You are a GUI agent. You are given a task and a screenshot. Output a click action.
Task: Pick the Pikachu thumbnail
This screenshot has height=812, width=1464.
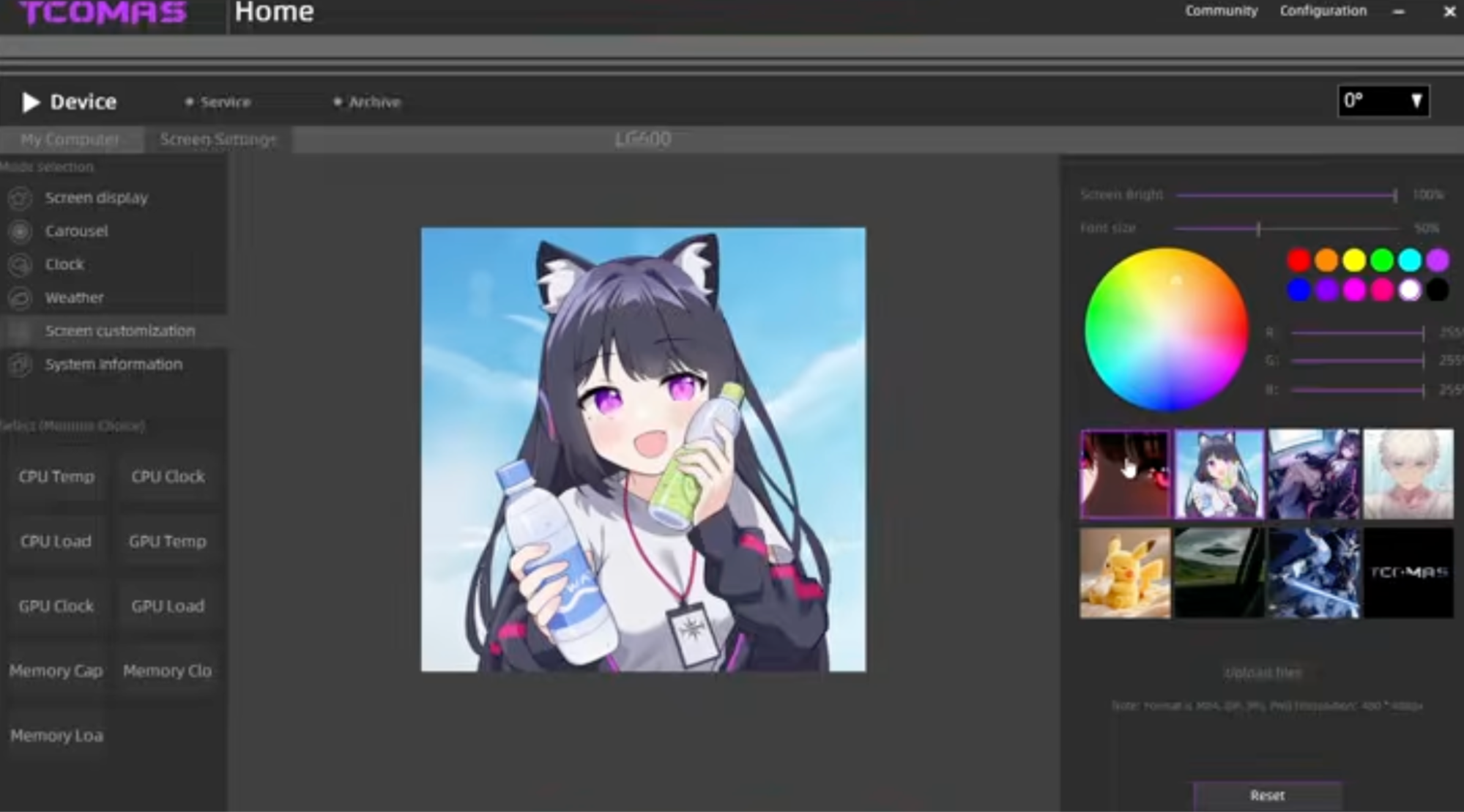pos(1126,573)
